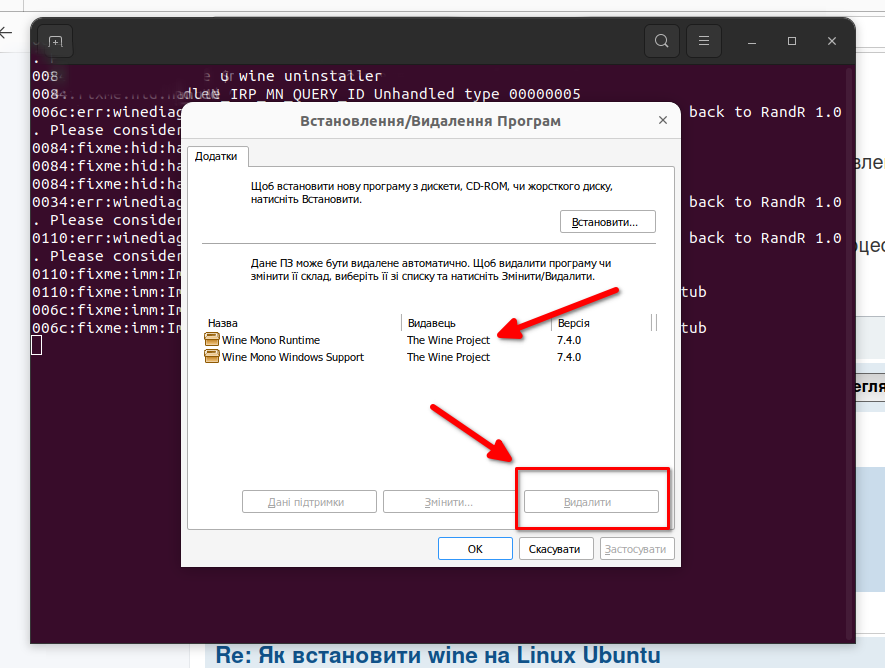This screenshot has height=668, width=885.
Task: Select Wine Mono Runtime package icon
Action: tap(212, 339)
